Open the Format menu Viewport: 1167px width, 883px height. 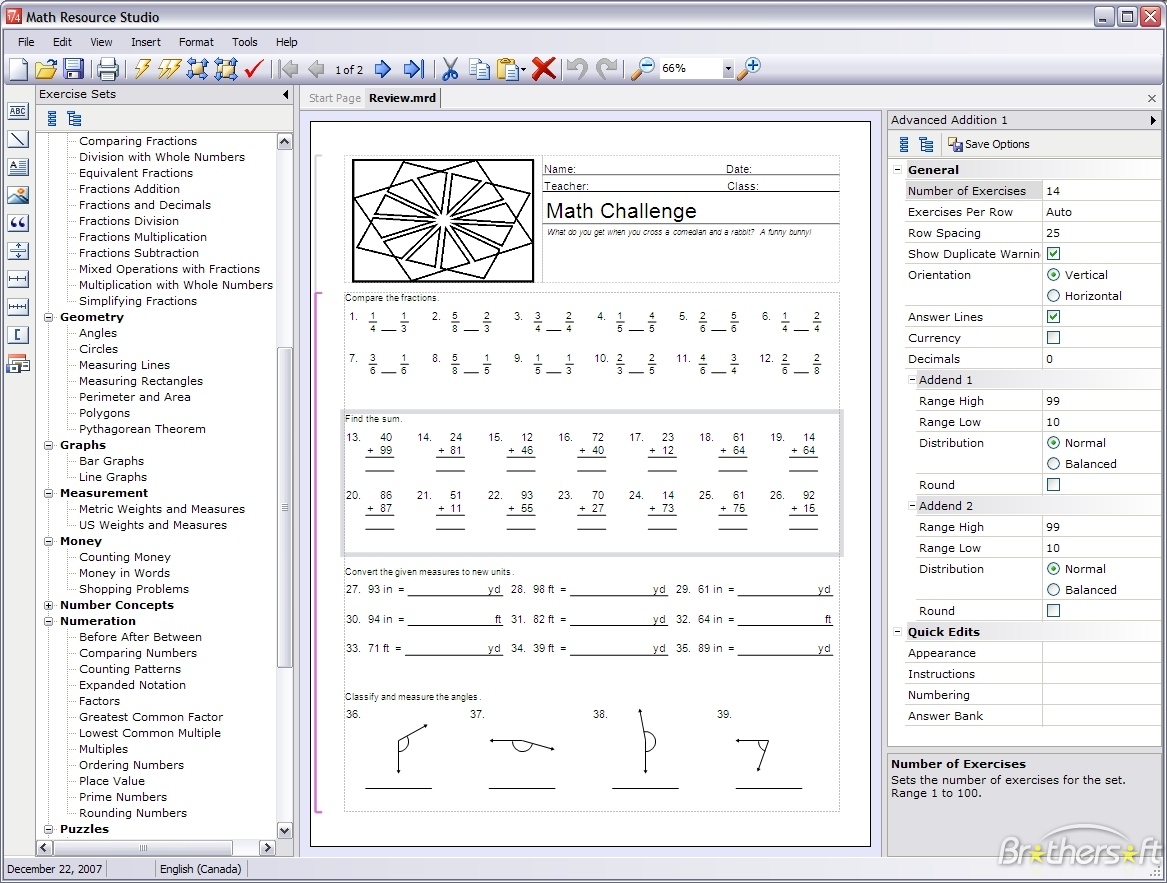(x=196, y=42)
